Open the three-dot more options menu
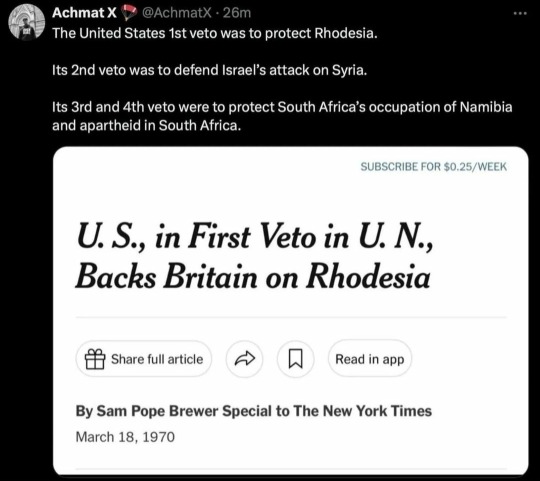The height and width of the screenshot is (481, 540). click(520, 13)
